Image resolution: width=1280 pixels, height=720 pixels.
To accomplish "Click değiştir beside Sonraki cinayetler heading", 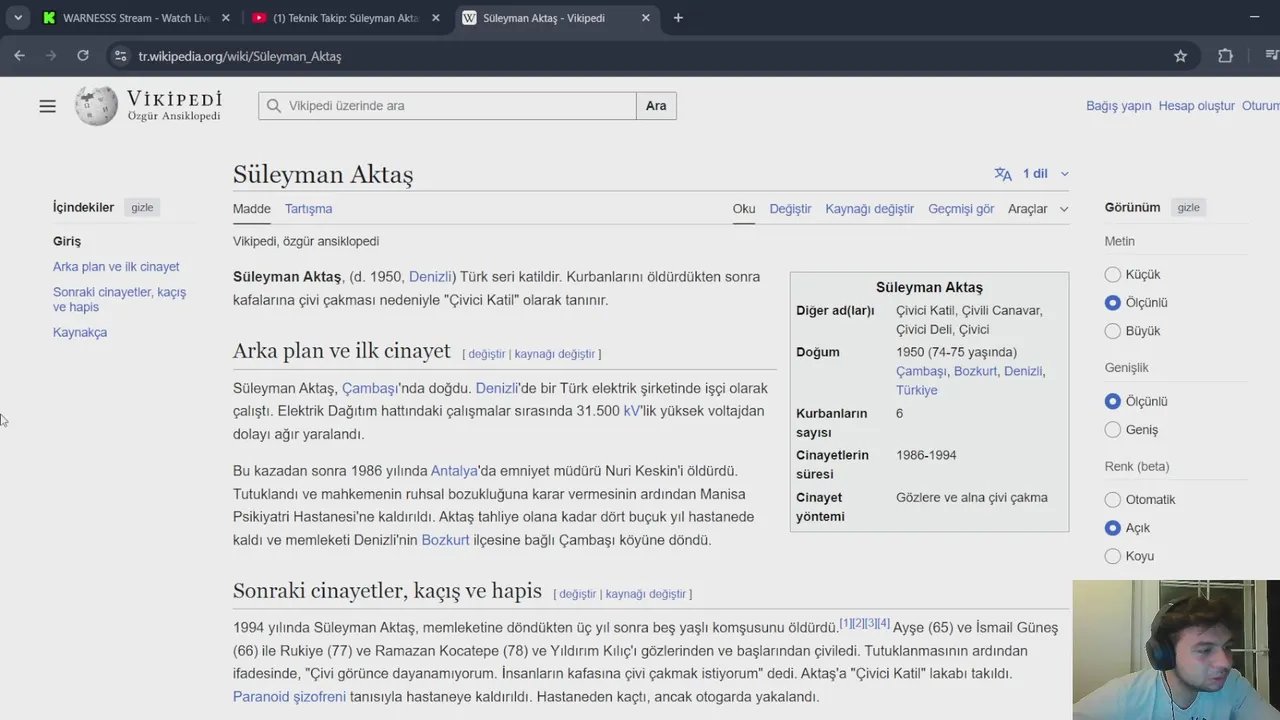I will 578,594.
